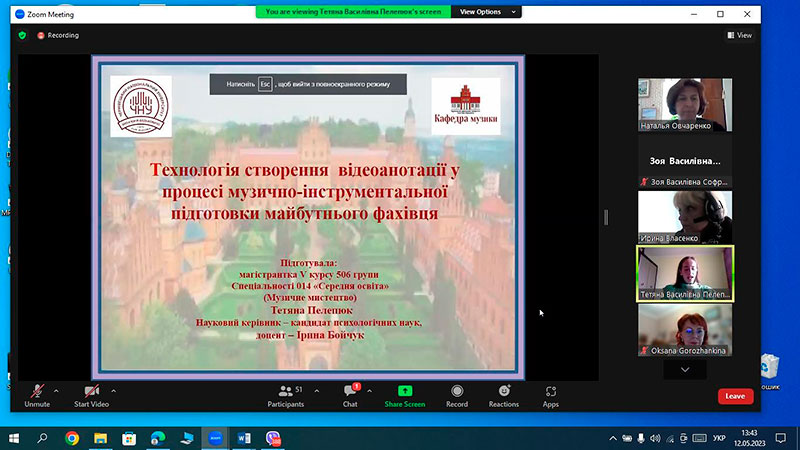Image resolution: width=800 pixels, height=450 pixels.
Task: Leave the meeting
Action: pos(735,396)
